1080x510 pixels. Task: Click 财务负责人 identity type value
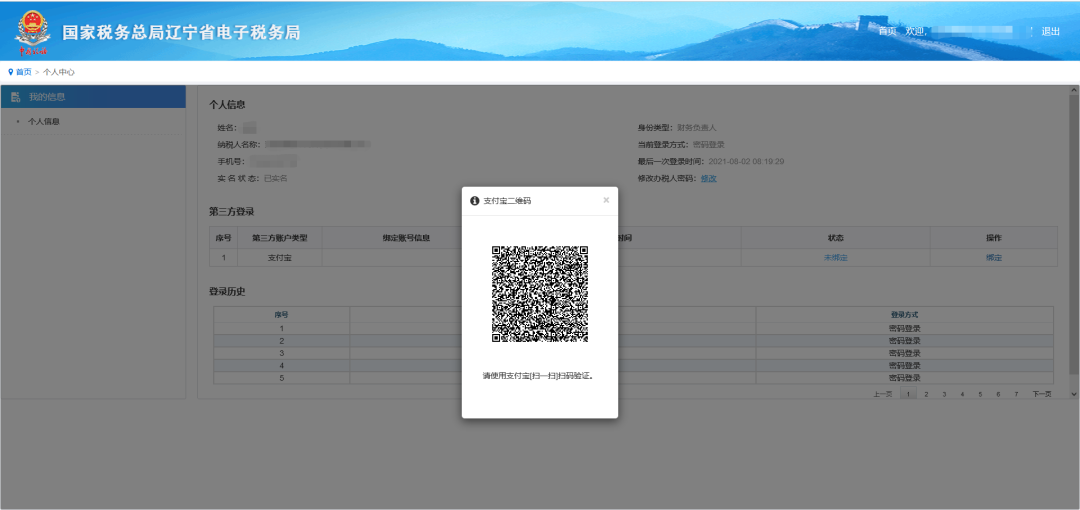[x=697, y=128]
